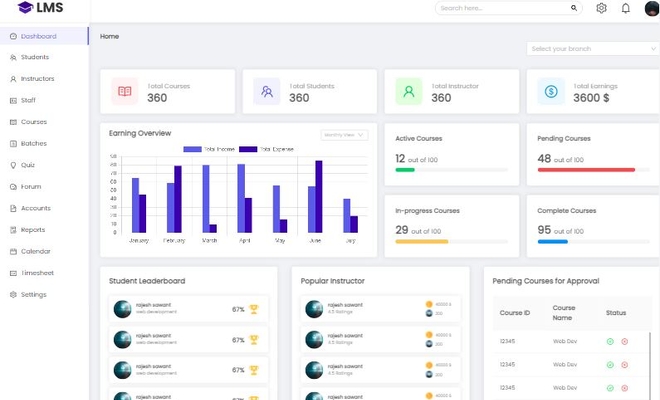The image size is (660, 400).
Task: Open the Timesheet sidebar item
Action: coord(38,273)
